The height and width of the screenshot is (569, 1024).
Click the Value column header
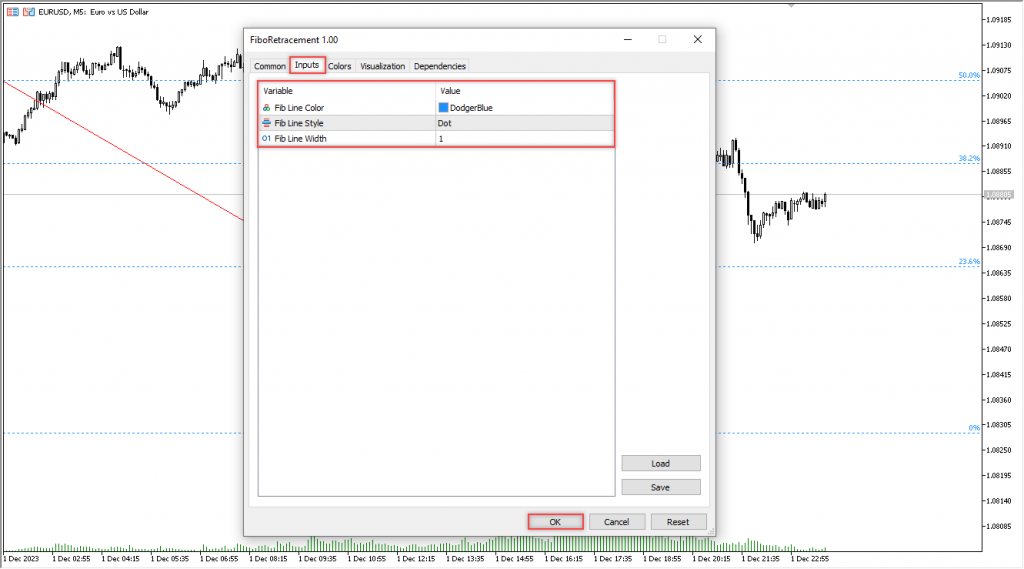450,91
